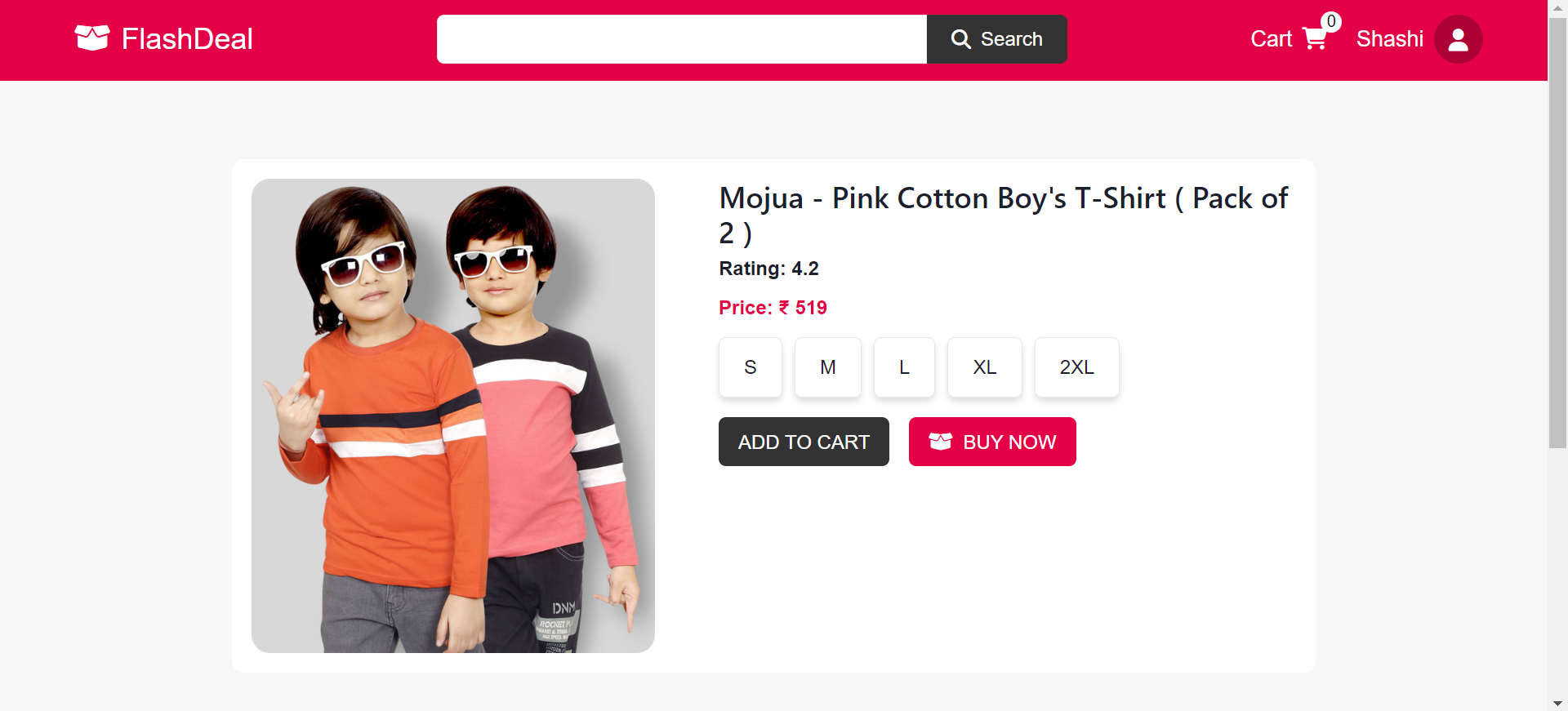
Task: Click the product image of two boys
Action: 452,415
